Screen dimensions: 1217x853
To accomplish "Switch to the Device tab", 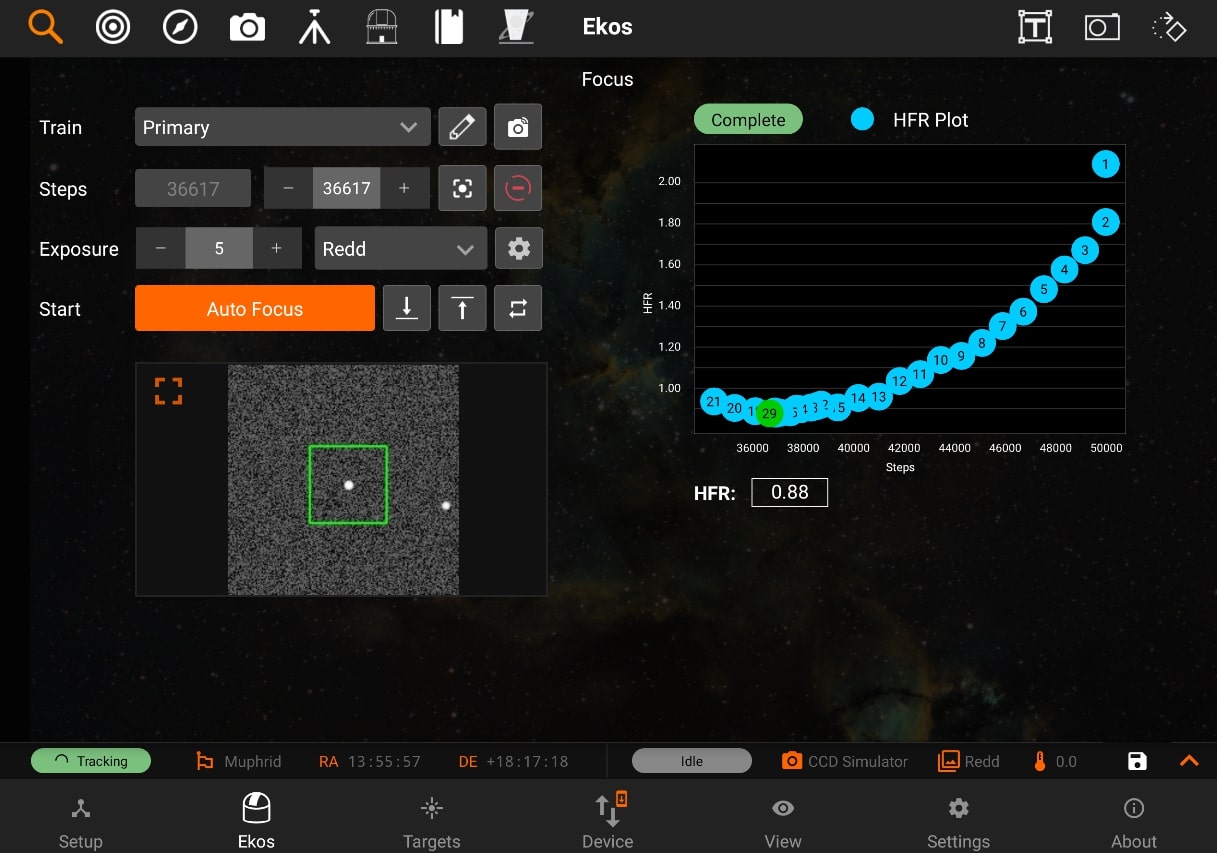I will pos(608,822).
